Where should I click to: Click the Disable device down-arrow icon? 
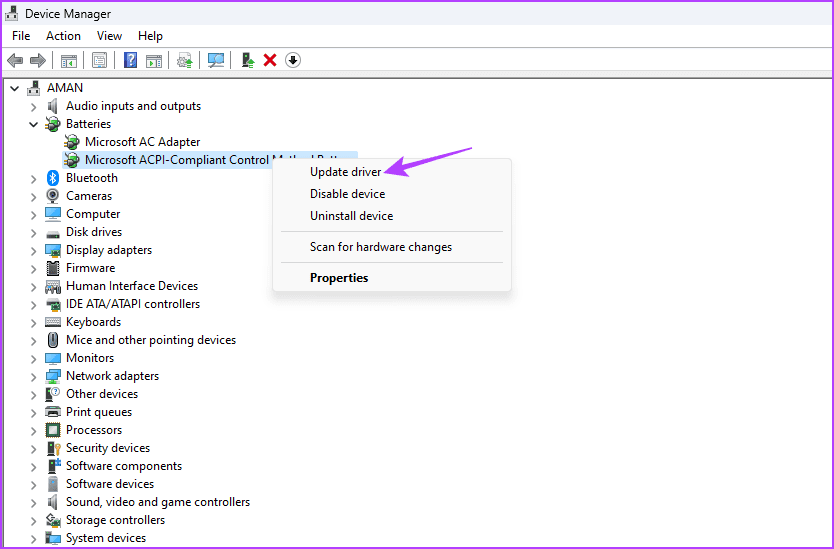pyautogui.click(x=293, y=60)
